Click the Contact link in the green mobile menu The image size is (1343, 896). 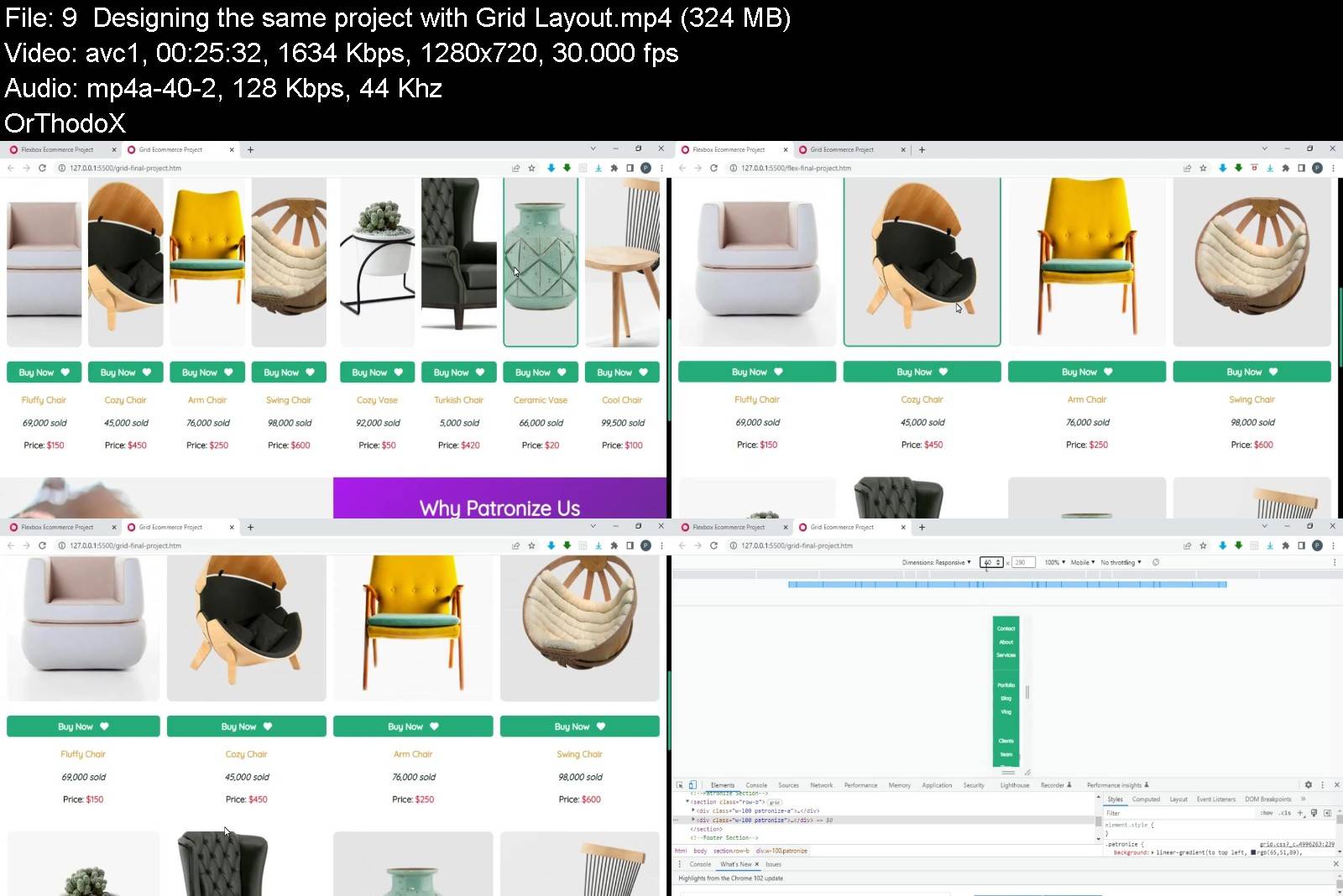point(1006,628)
